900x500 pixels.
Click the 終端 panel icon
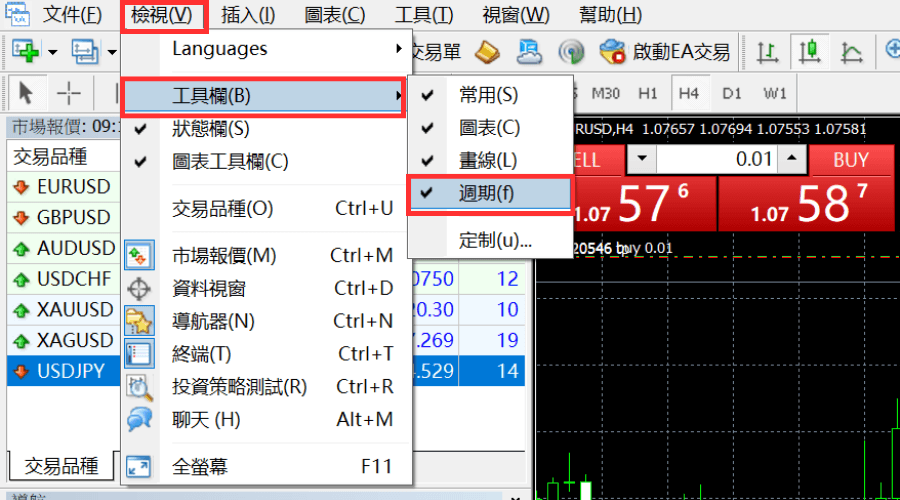click(139, 354)
